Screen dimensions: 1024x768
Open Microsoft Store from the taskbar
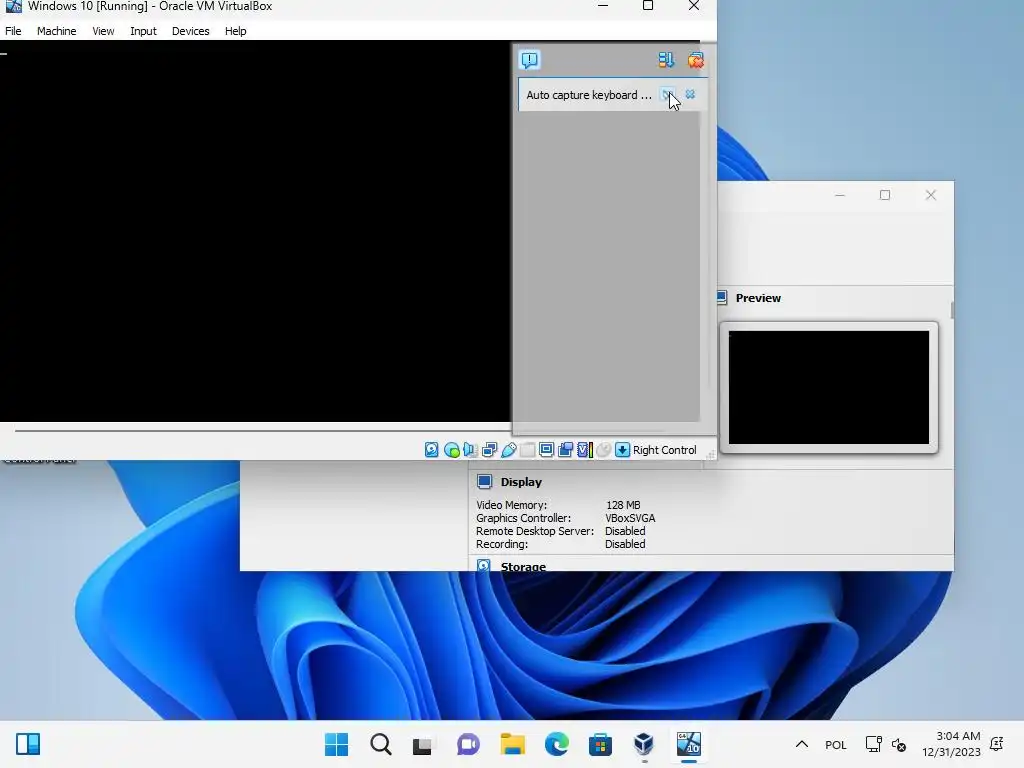[600, 744]
